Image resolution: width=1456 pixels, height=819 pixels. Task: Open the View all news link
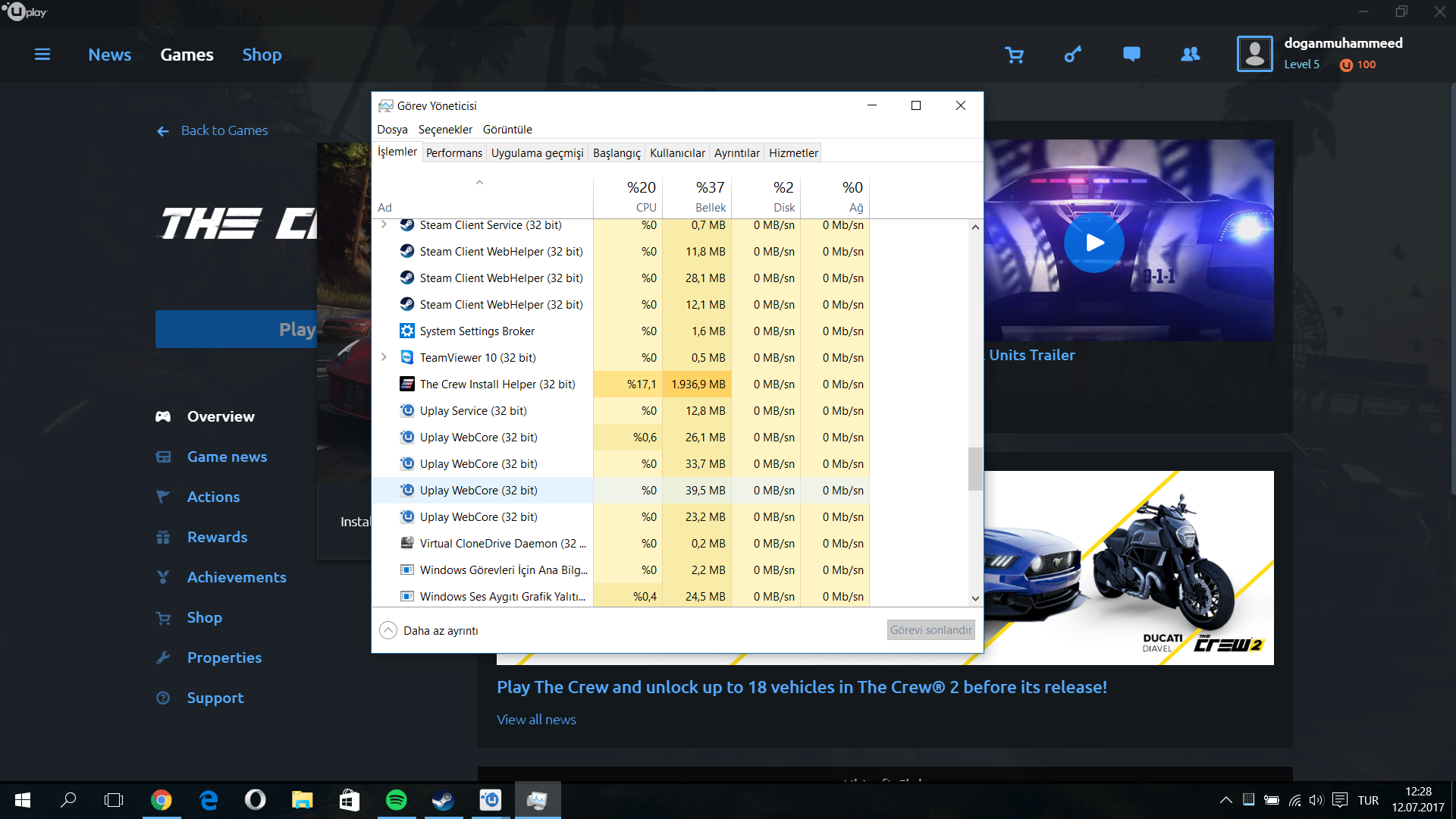click(536, 720)
